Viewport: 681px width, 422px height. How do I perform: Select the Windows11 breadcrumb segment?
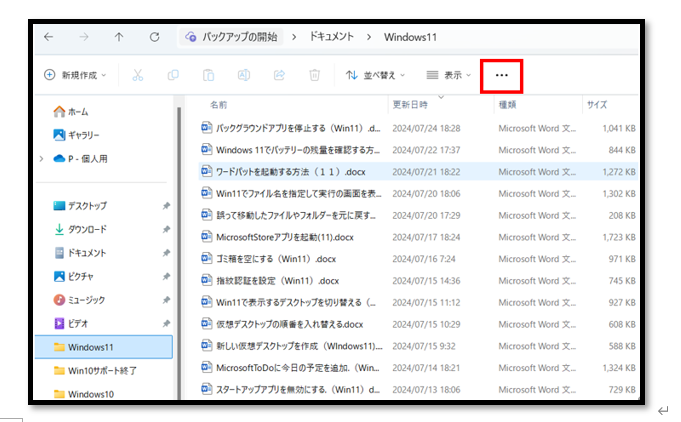(410, 37)
